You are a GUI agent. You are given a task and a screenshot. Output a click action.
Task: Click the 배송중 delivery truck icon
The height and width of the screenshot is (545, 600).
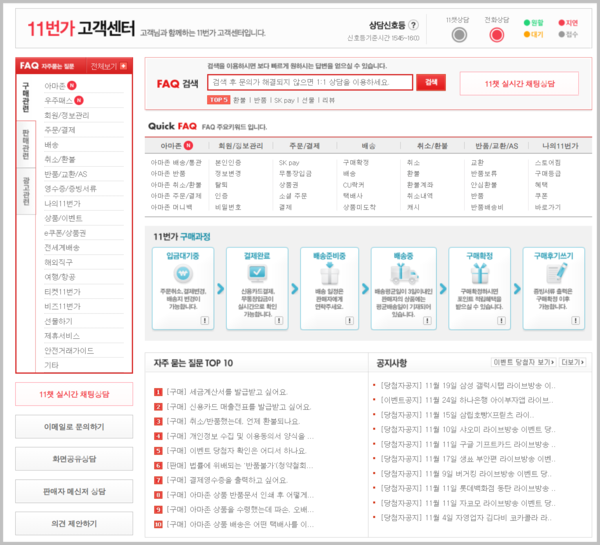404,274
